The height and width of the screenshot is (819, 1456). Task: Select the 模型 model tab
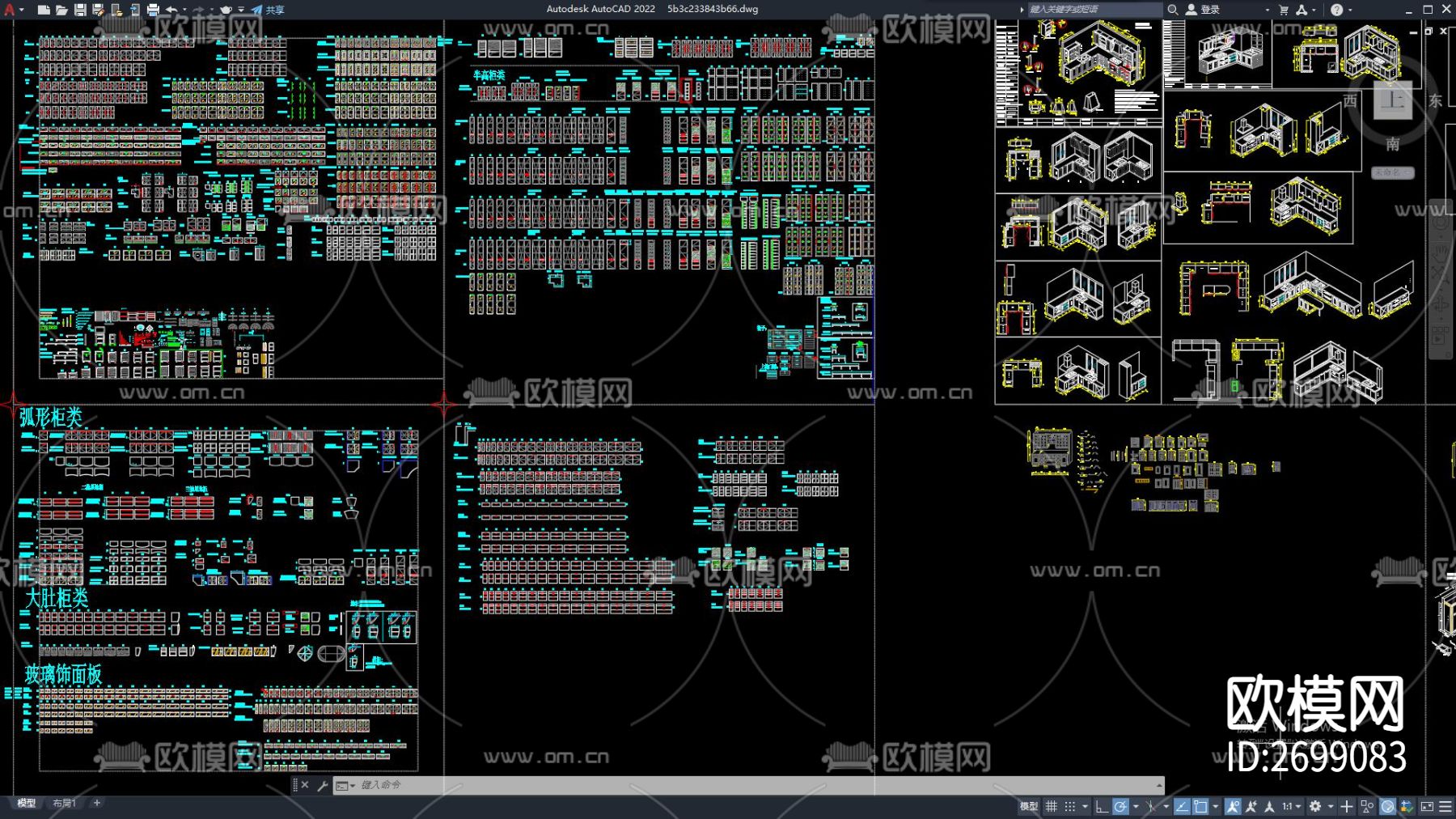pos(27,803)
